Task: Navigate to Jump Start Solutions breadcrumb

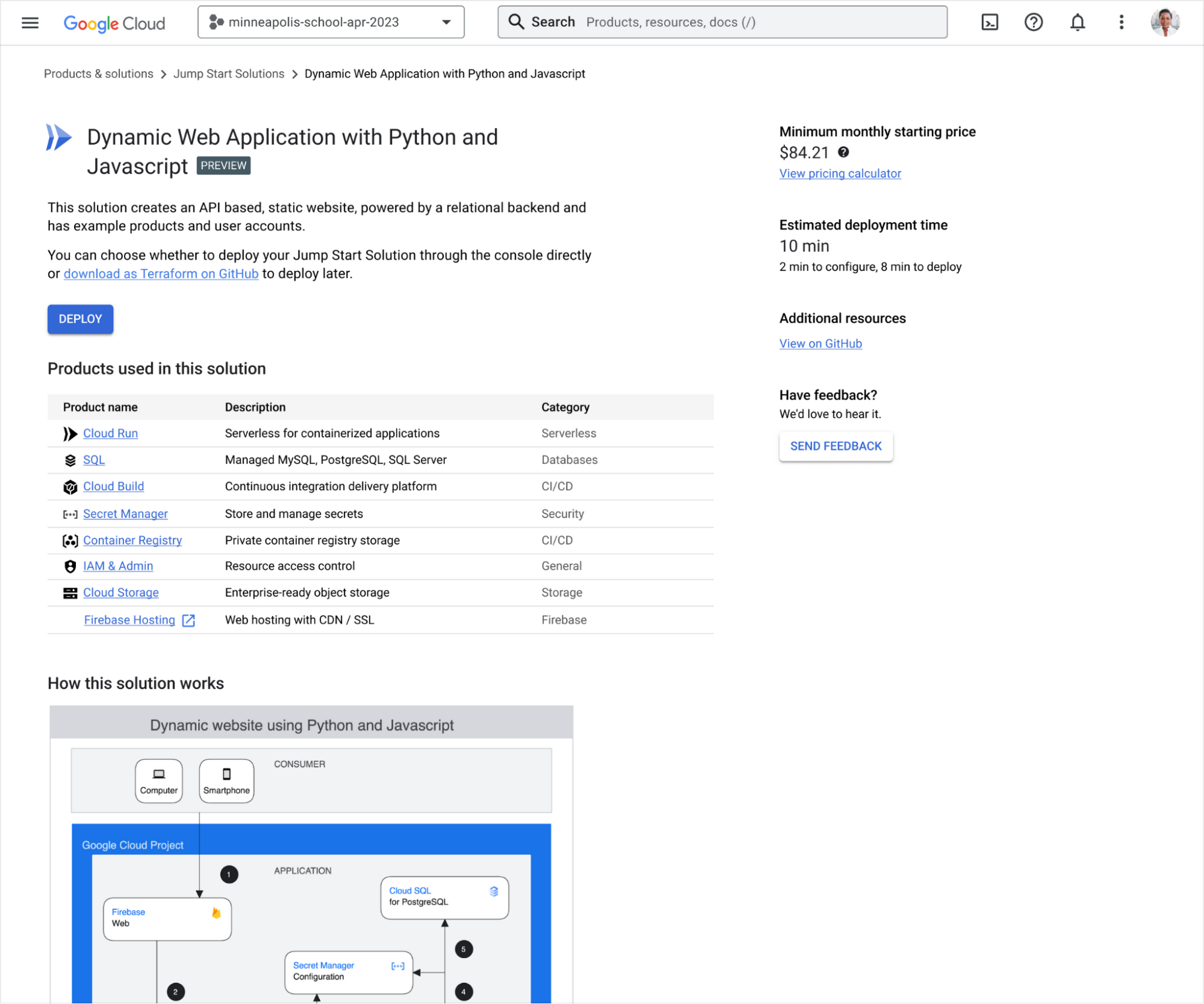Action: click(228, 74)
